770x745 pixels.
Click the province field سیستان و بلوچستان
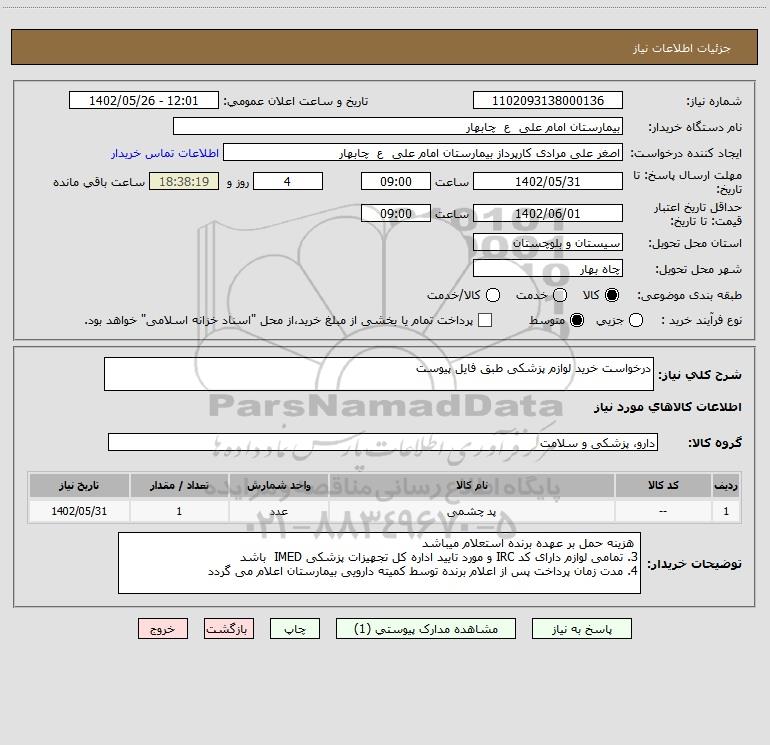tap(548, 243)
